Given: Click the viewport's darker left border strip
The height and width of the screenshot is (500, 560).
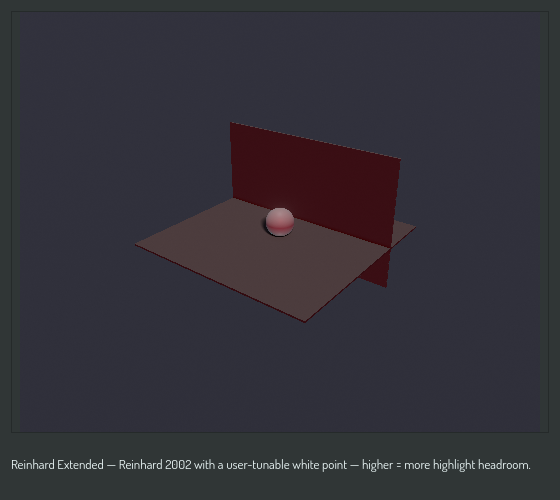Looking at the screenshot, I should click(16, 221).
